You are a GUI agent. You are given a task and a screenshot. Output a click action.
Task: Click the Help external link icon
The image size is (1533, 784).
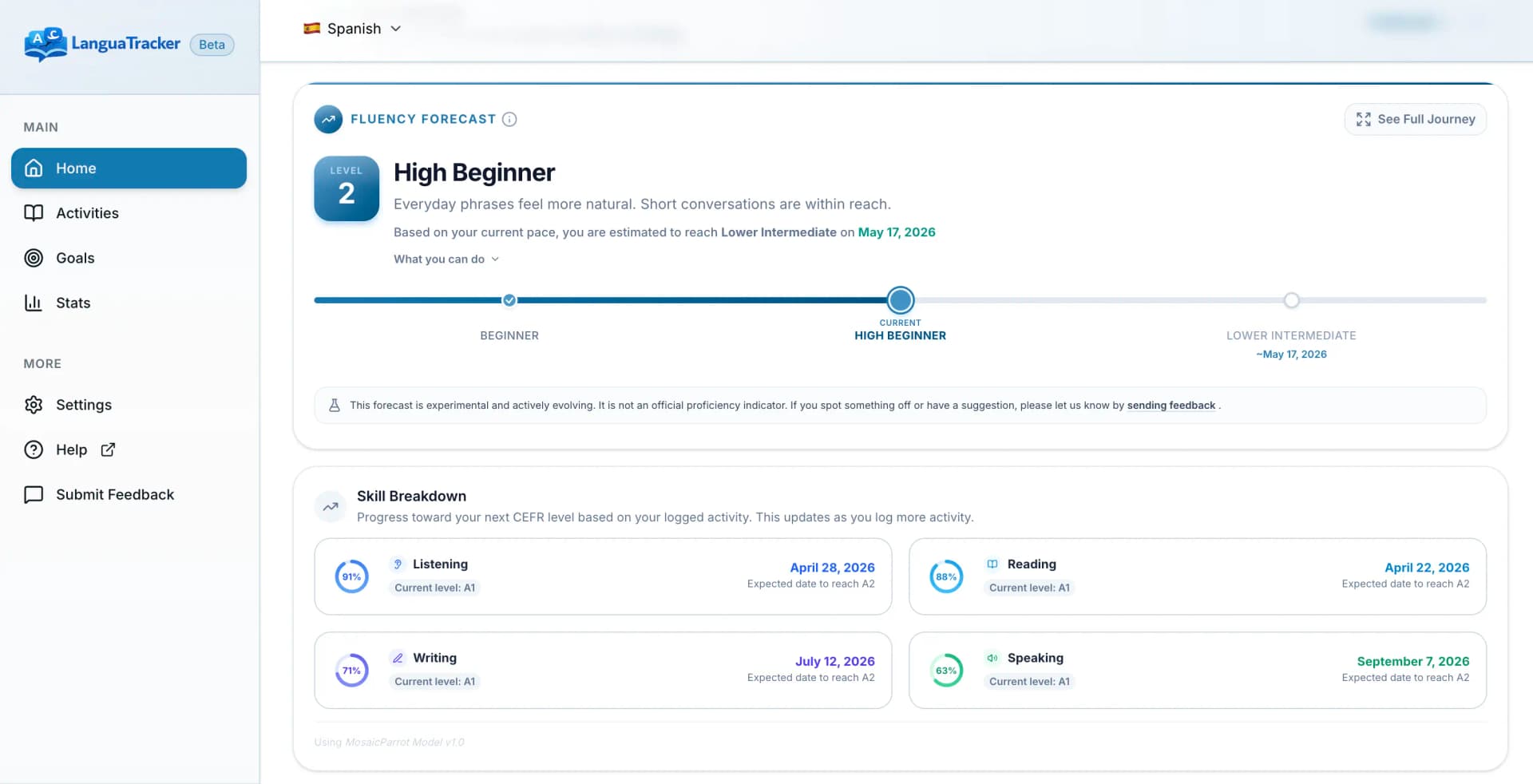(x=108, y=449)
